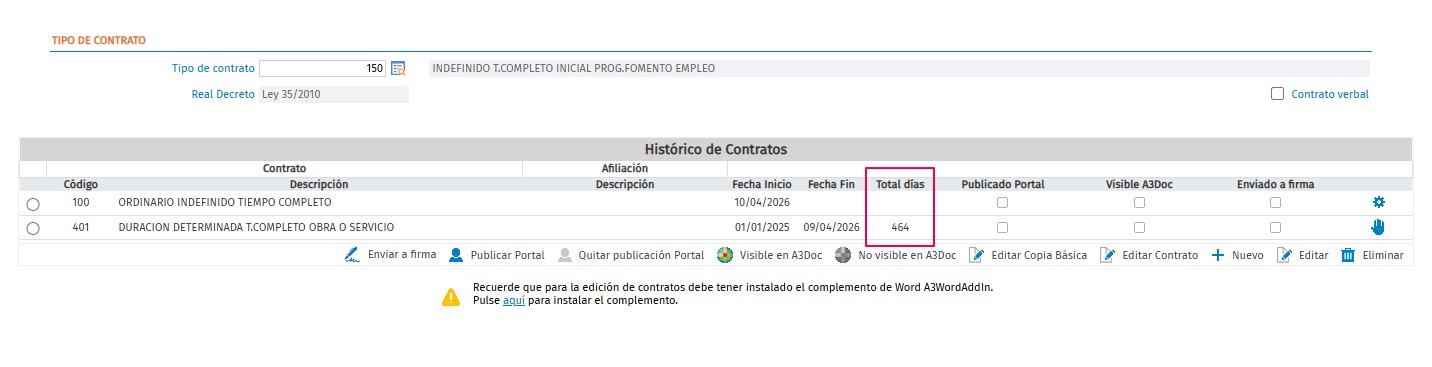Click the contract description INDEFINIDO T.COMPLETO field
Viewport: 1432px width, 367px height.
pos(898,69)
